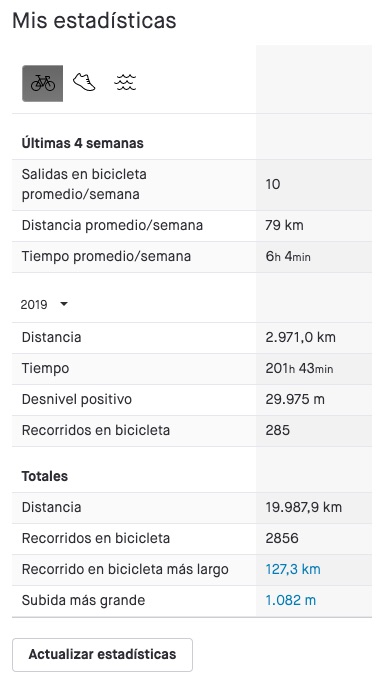
Task: Select the Salidas en bicicleta promedio/semana label
Action: pyautogui.click(x=84, y=184)
